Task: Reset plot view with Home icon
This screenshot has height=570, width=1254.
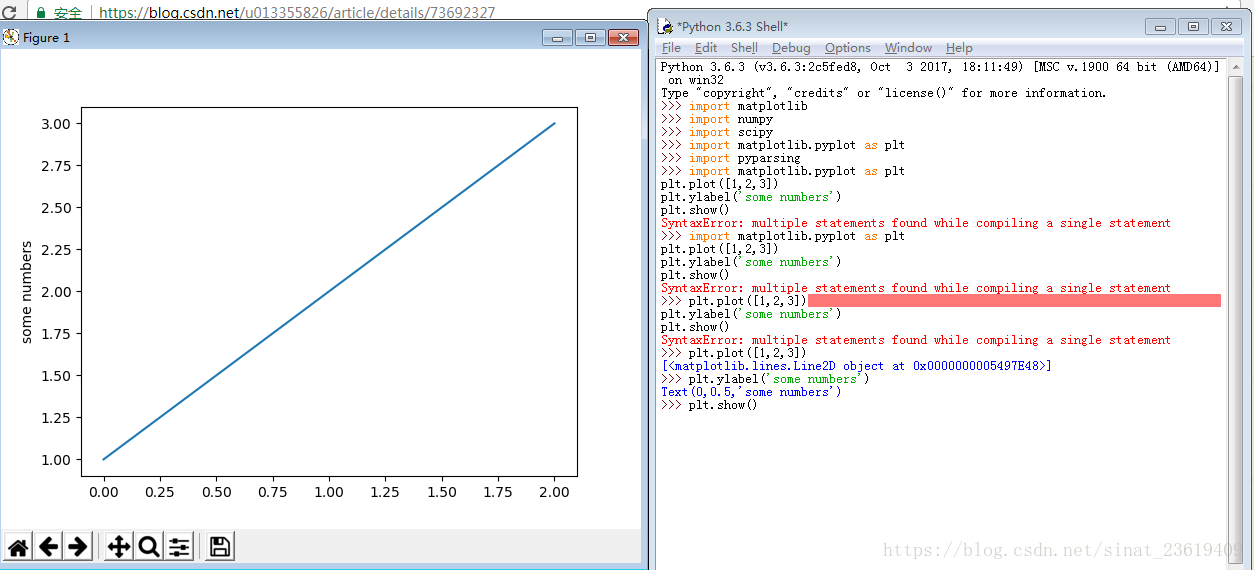Action: point(18,546)
